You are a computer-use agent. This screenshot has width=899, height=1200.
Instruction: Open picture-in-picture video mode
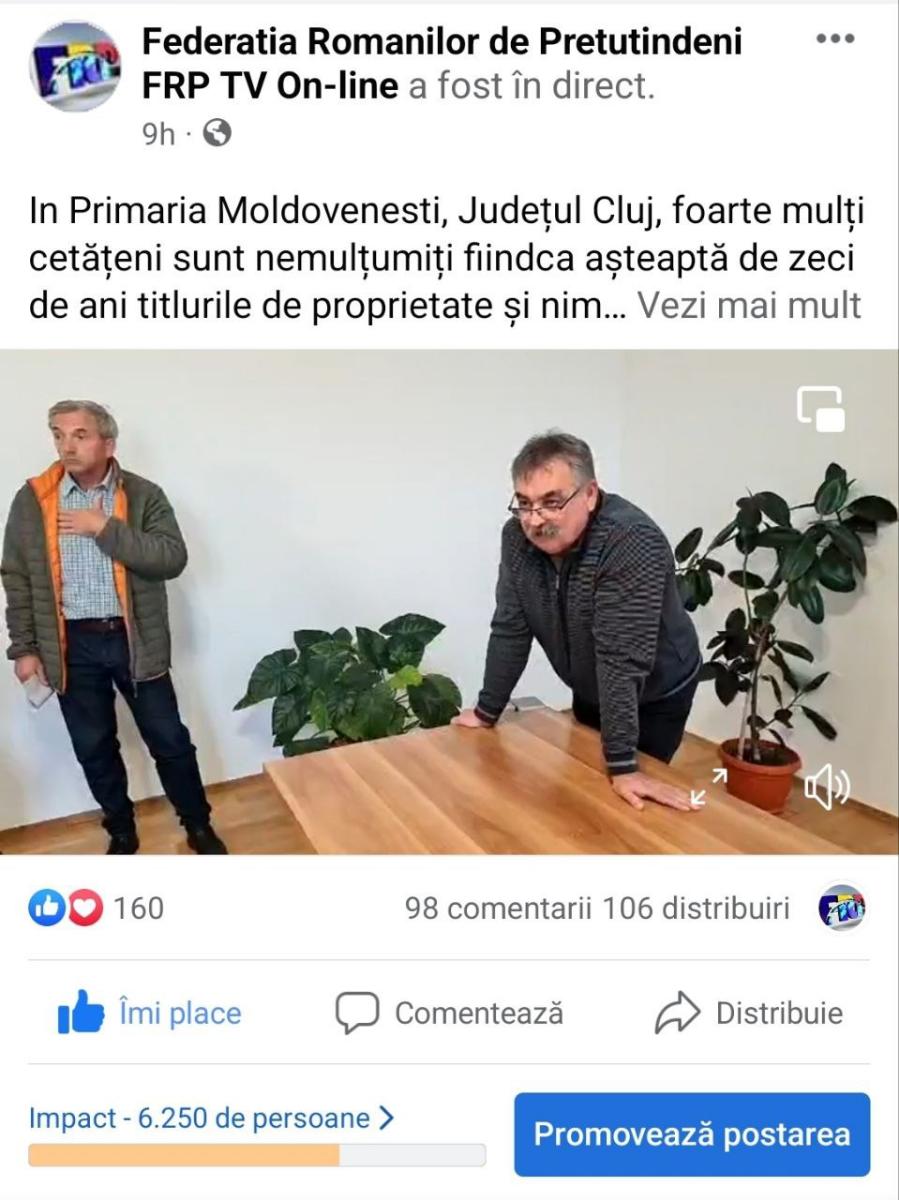click(820, 408)
